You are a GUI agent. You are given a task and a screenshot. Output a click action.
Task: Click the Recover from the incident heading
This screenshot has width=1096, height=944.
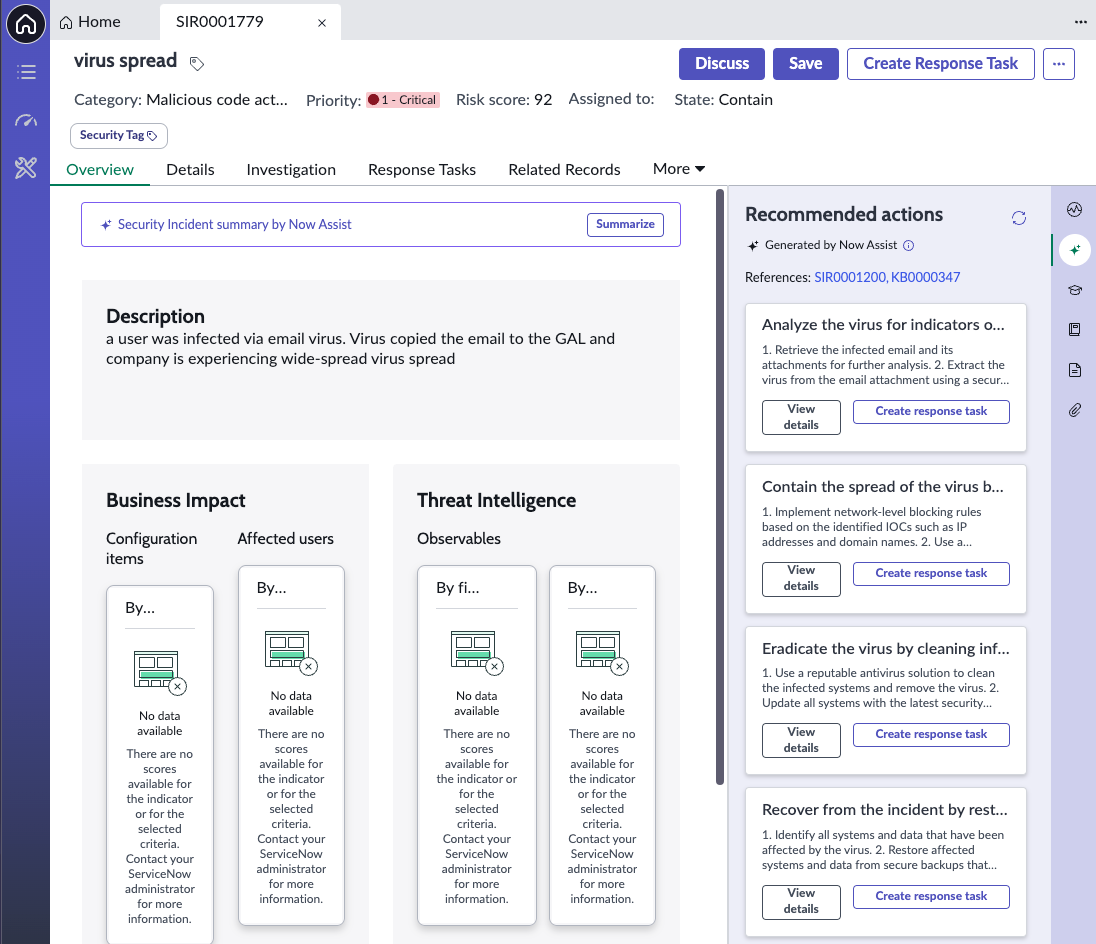(885, 810)
